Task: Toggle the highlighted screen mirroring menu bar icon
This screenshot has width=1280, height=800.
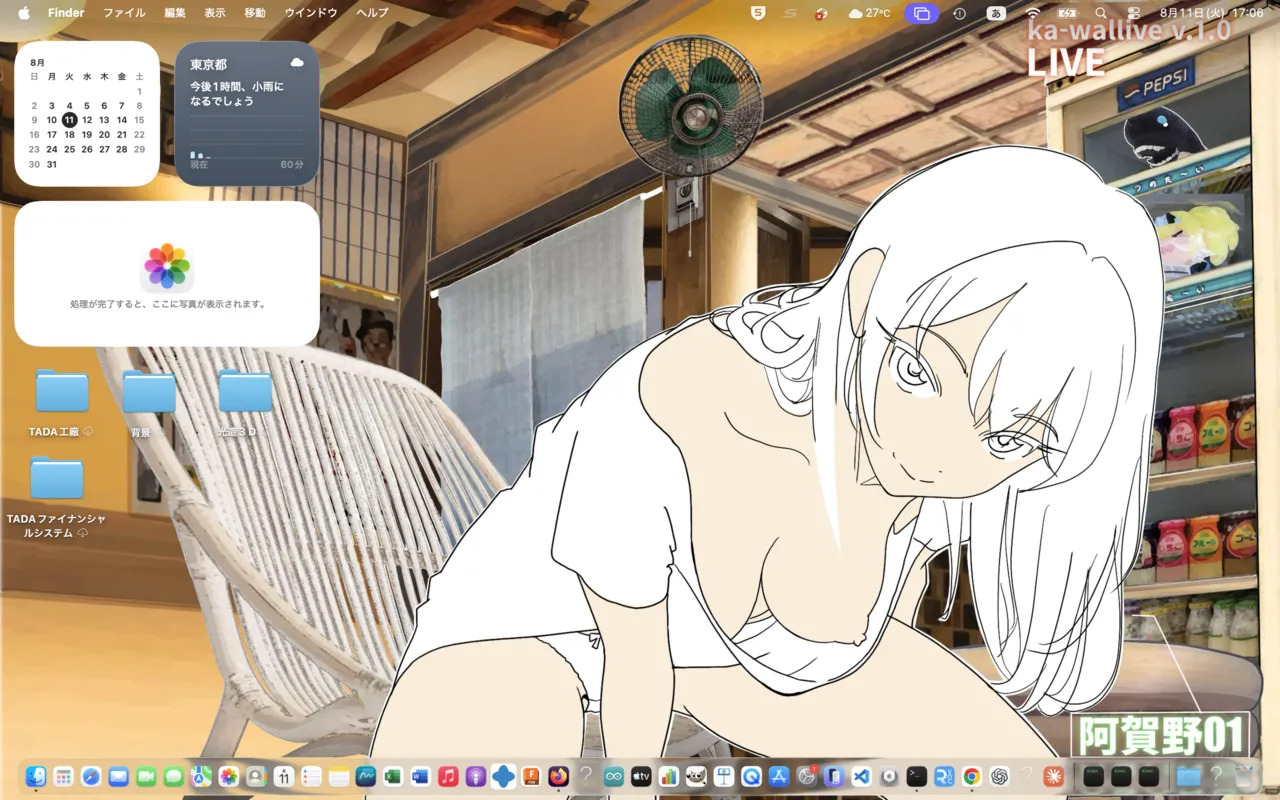Action: click(x=922, y=13)
